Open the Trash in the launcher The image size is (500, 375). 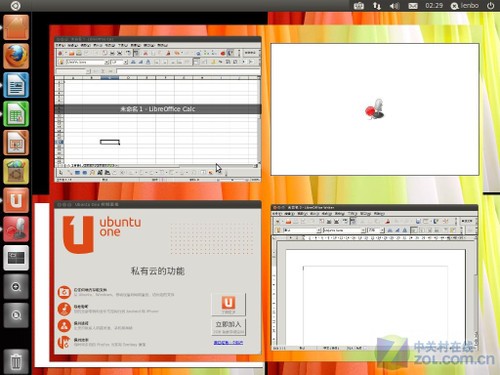(x=16, y=362)
